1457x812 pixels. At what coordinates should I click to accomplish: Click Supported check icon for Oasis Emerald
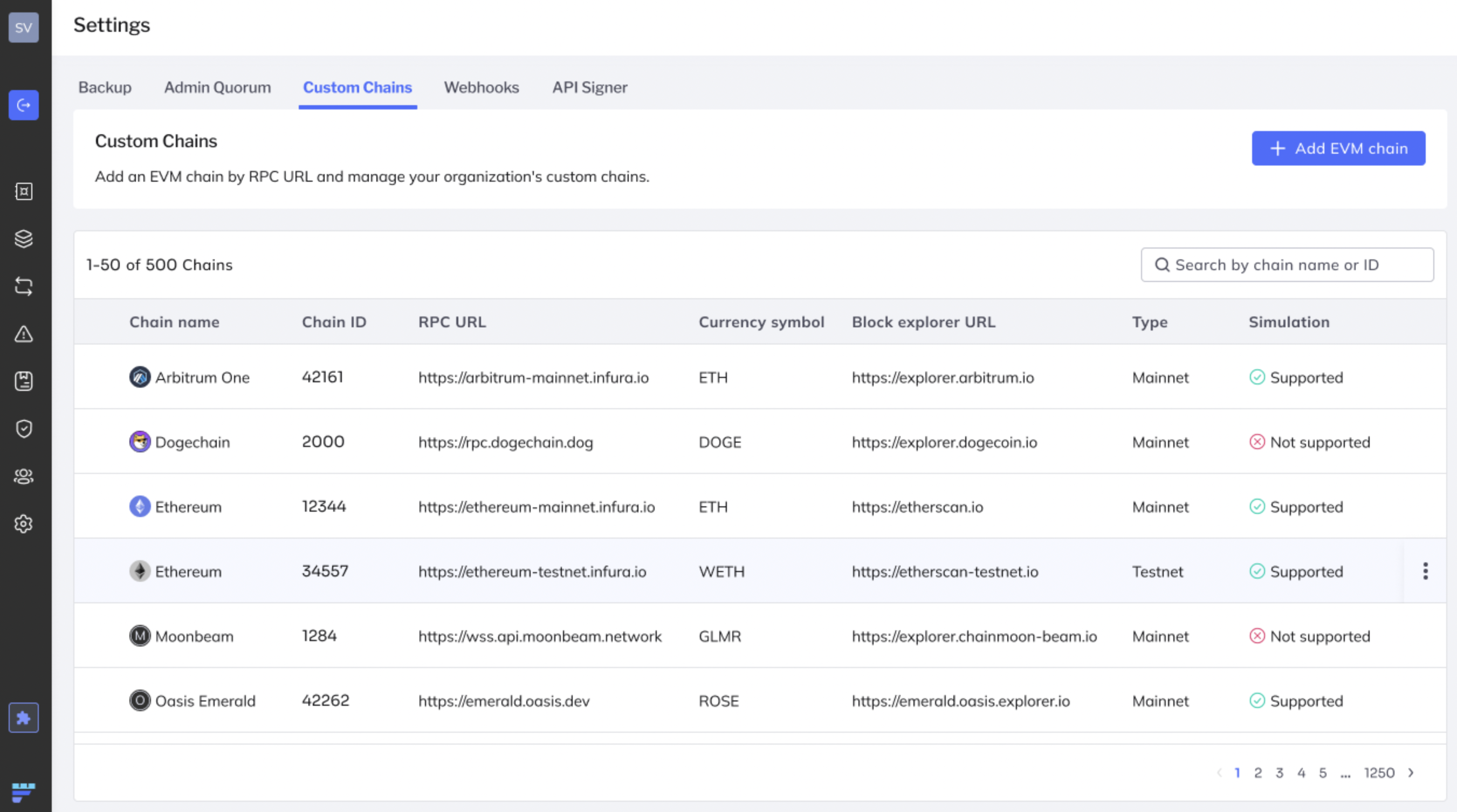coord(1257,700)
